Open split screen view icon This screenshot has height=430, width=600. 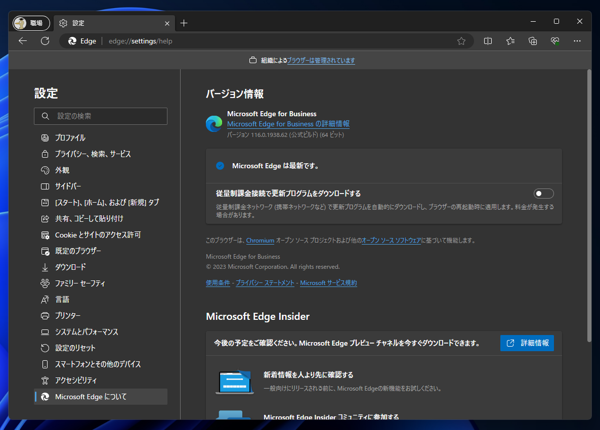[488, 41]
